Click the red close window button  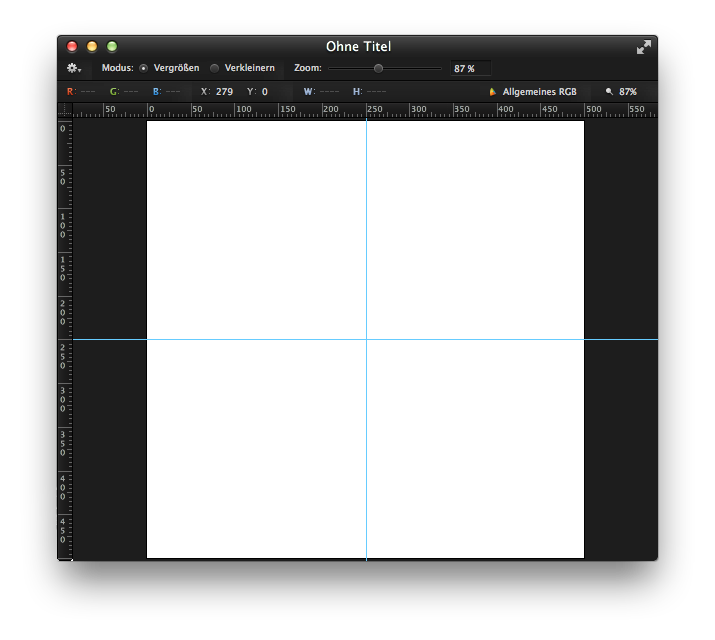[72, 47]
